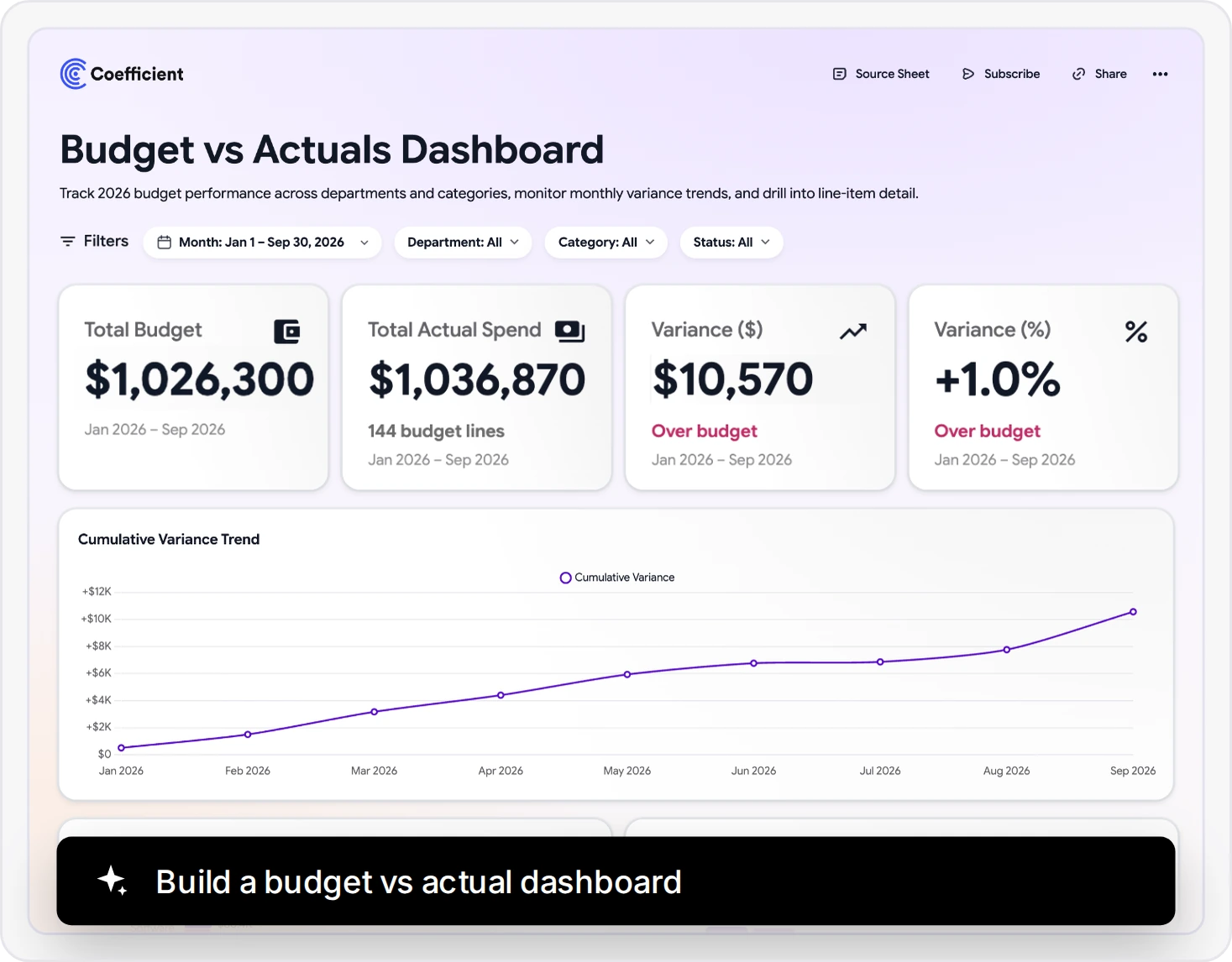The width and height of the screenshot is (1232, 962).
Task: Click the +$12K y-axis label
Action: coord(97,592)
